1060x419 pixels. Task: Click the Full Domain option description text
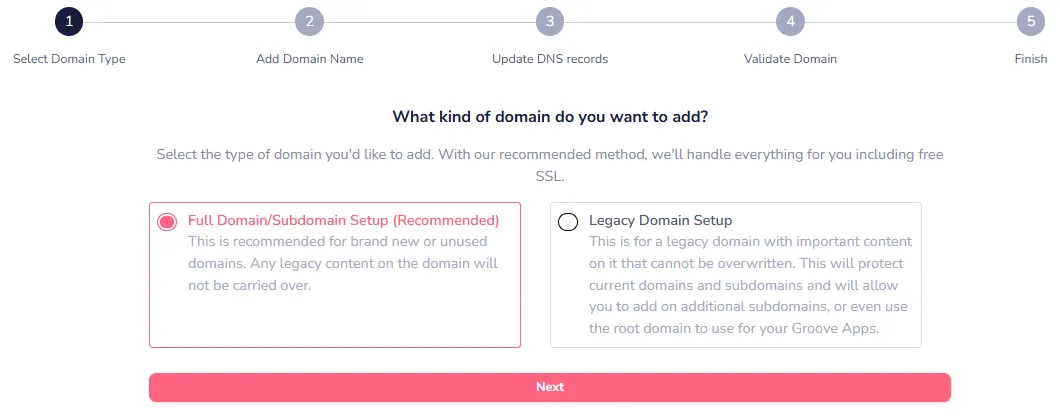pos(343,264)
